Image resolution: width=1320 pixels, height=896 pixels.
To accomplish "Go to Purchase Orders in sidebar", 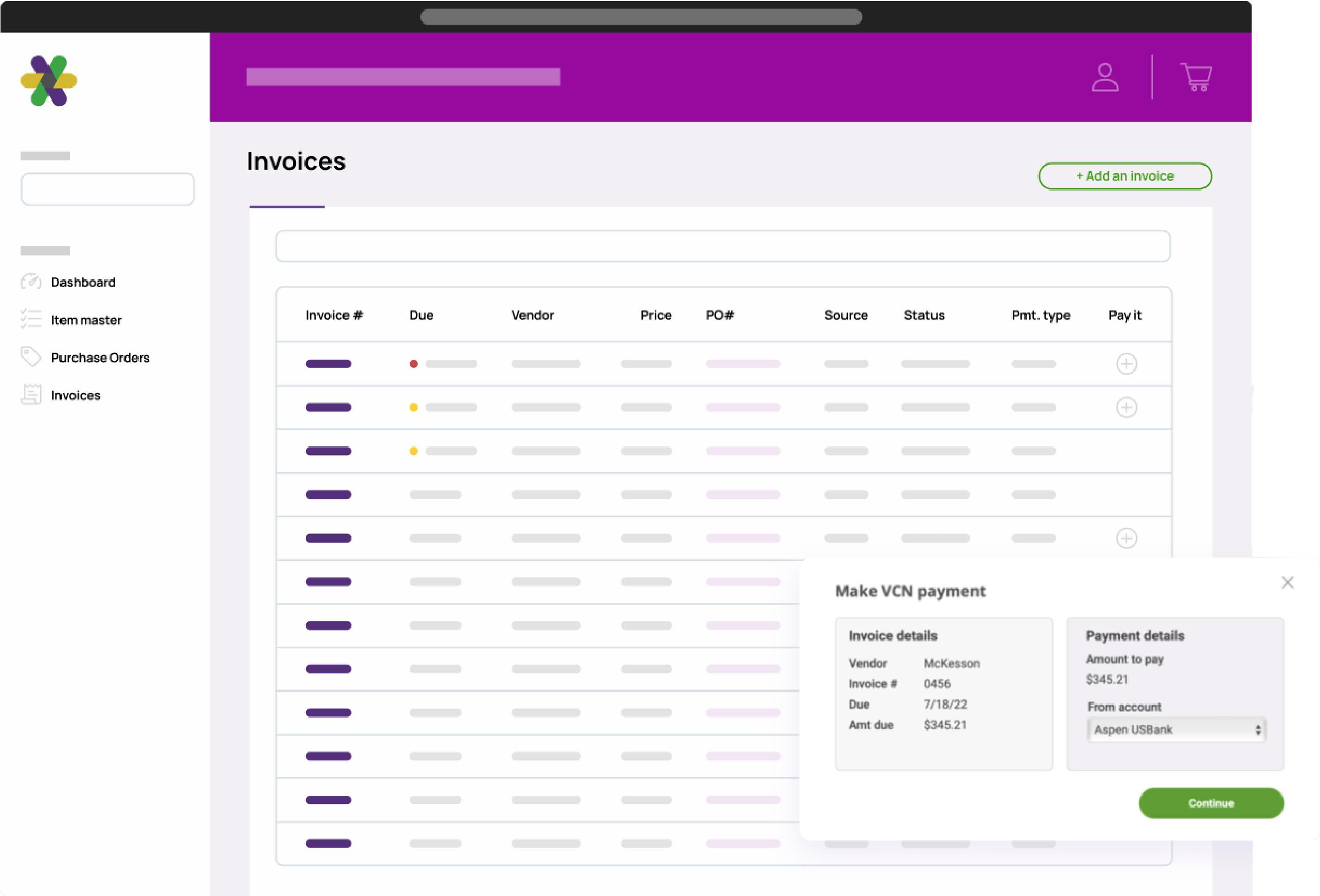I will click(x=100, y=358).
